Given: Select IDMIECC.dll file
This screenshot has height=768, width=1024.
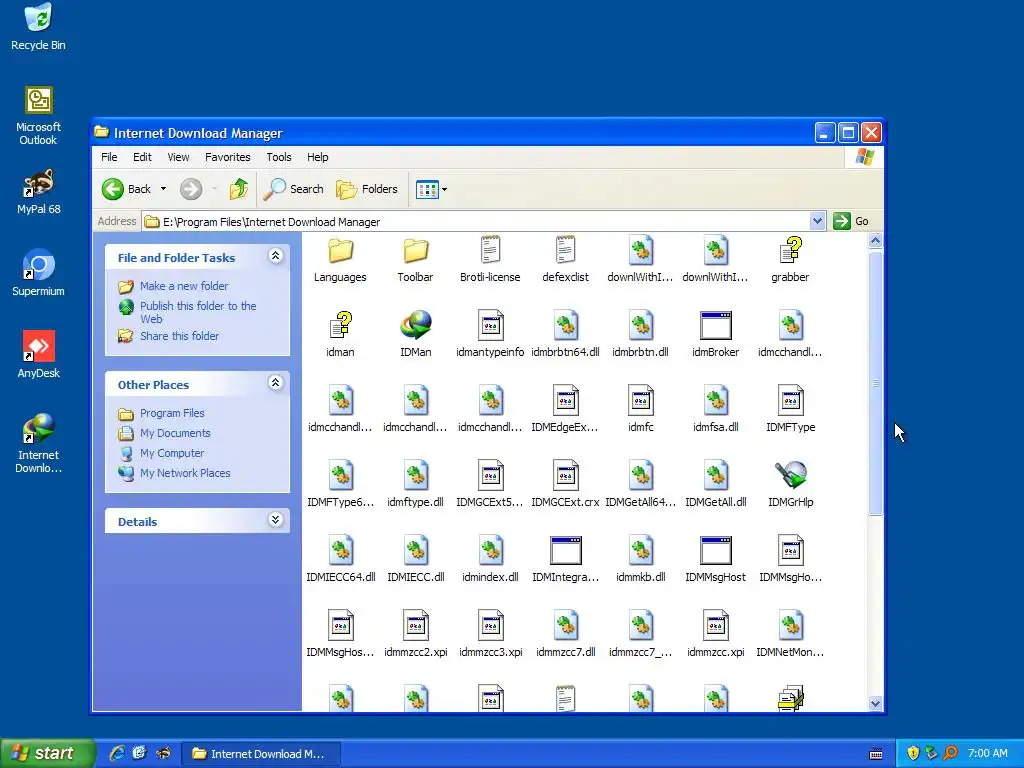Looking at the screenshot, I should click(415, 560).
